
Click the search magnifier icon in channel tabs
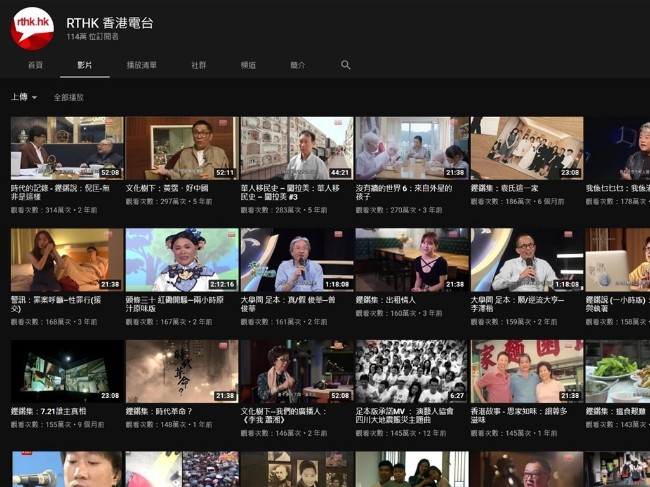pyautogui.click(x=345, y=65)
